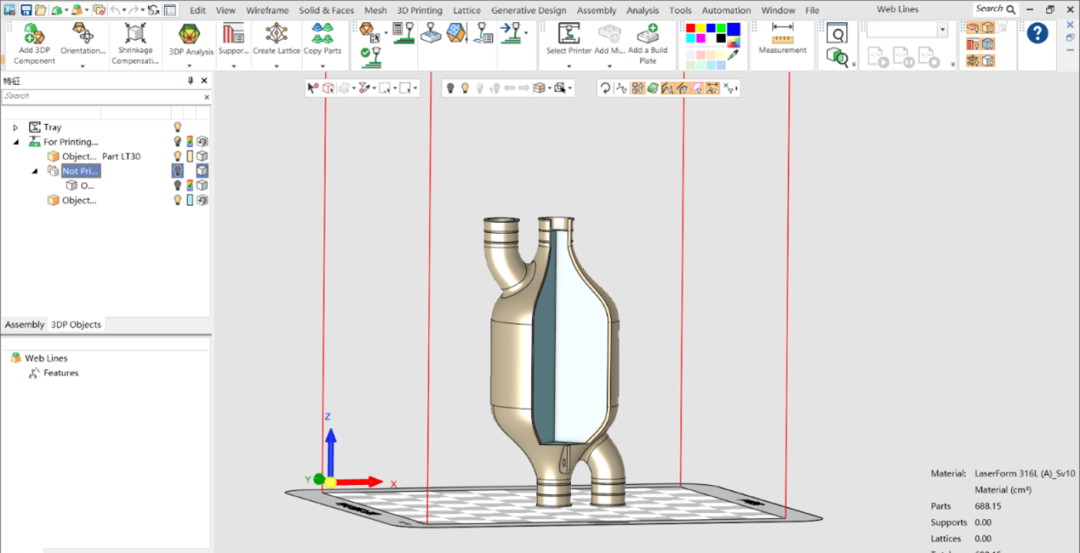Click the calculator build estimate icon
This screenshot has width=1080, height=553.
[404, 32]
